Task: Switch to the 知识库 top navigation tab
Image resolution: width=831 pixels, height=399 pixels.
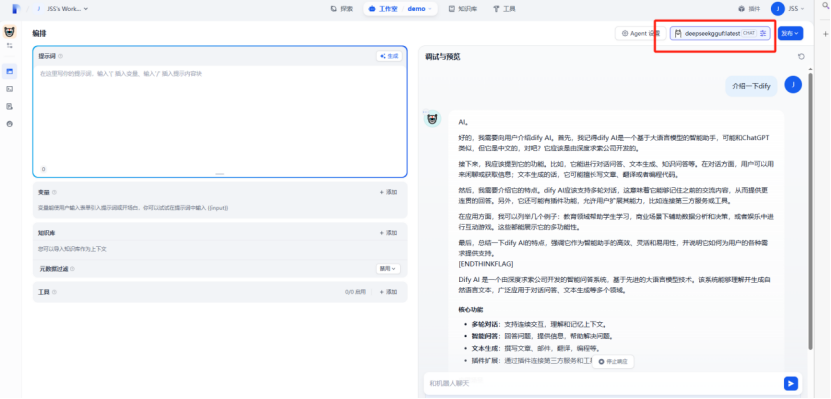Action: (462, 8)
